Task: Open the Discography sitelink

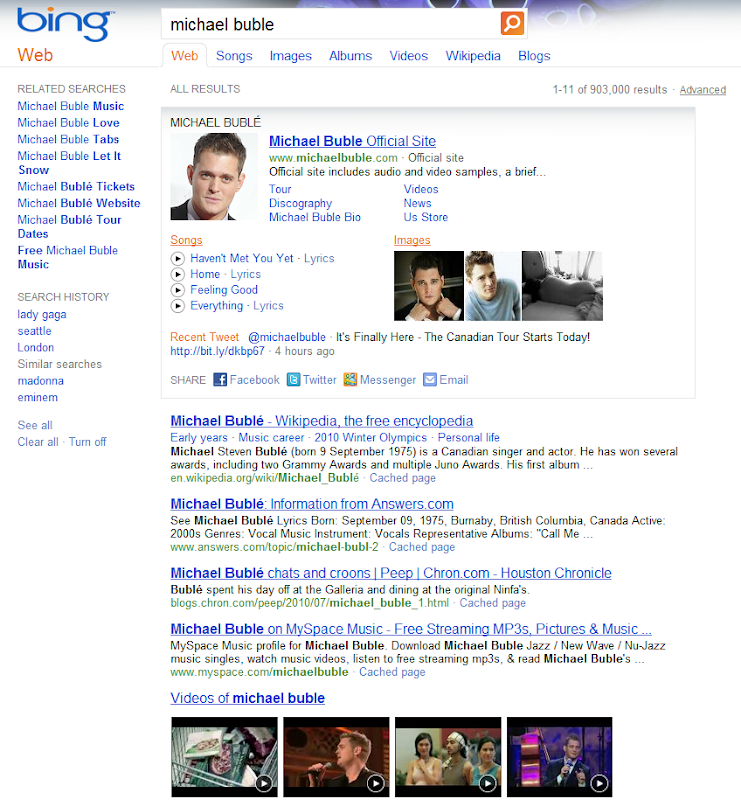Action: 301,203
